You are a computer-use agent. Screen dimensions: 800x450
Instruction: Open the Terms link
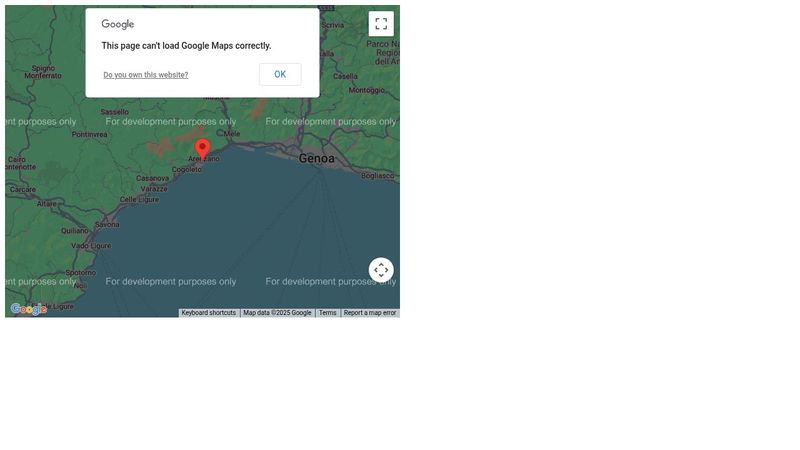coord(327,313)
